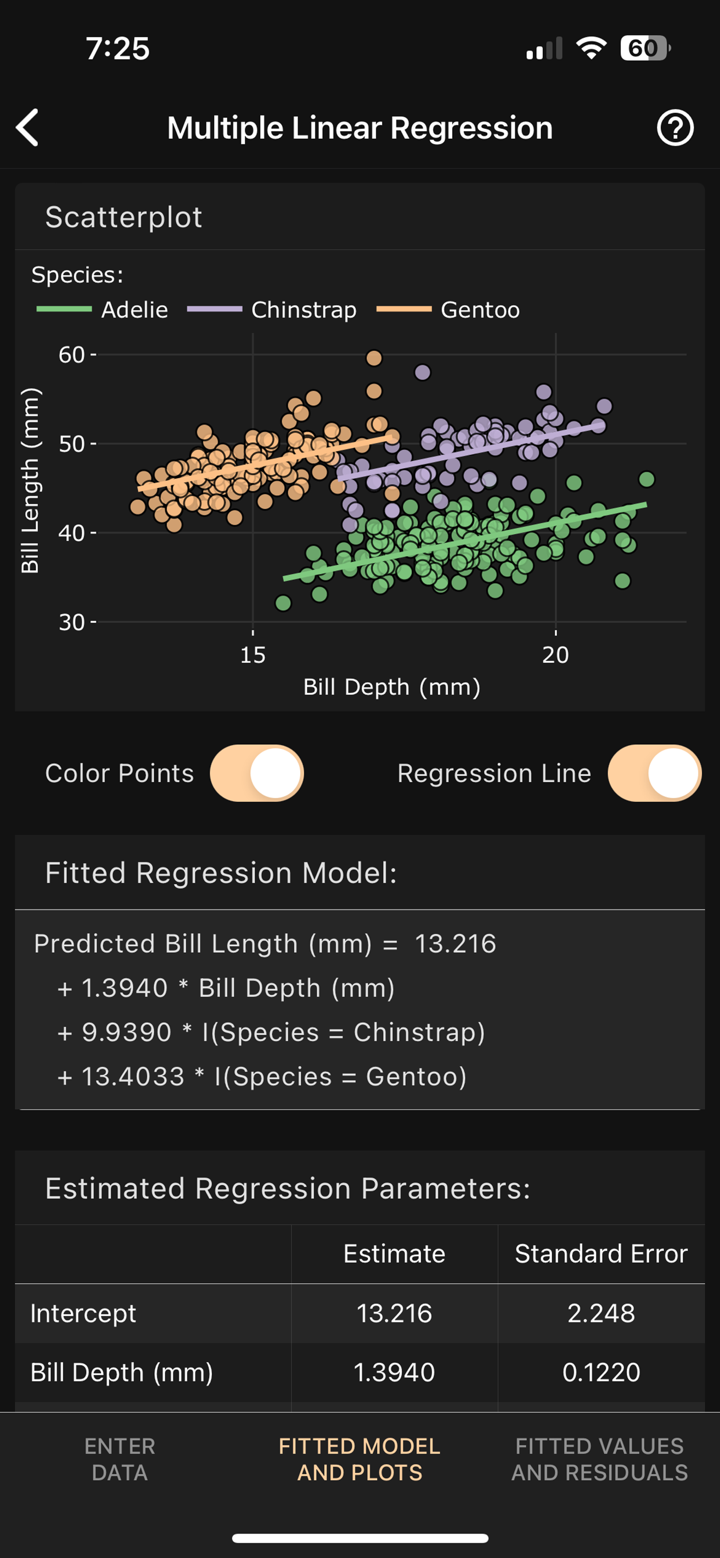Tap the Wi-Fi icon in status bar

(x=590, y=47)
